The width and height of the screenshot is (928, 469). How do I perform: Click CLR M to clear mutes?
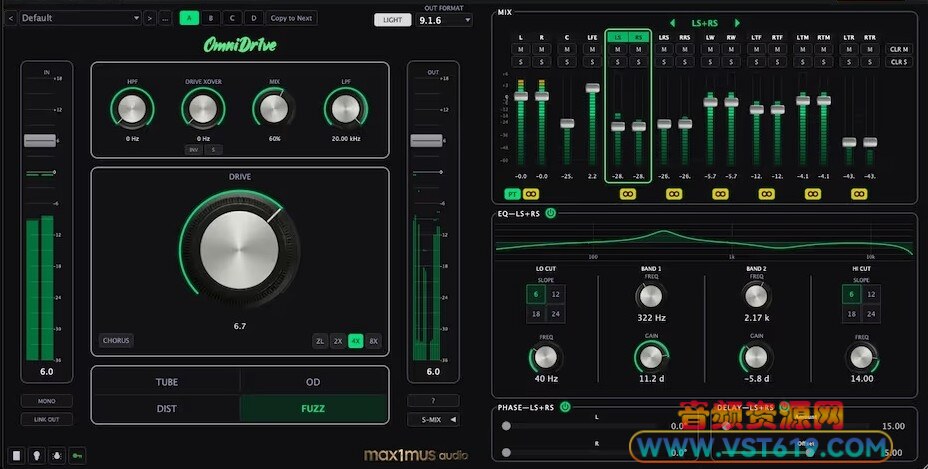click(x=899, y=49)
